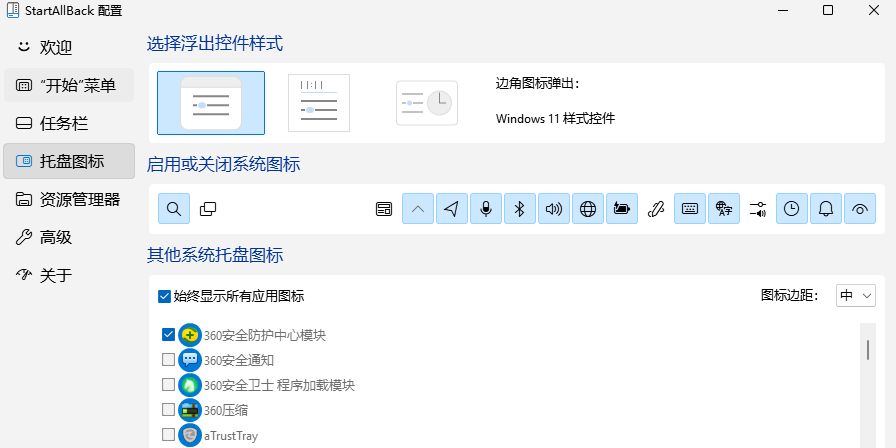Click the aTrustTray label text
This screenshot has width=896, height=448.
point(231,435)
